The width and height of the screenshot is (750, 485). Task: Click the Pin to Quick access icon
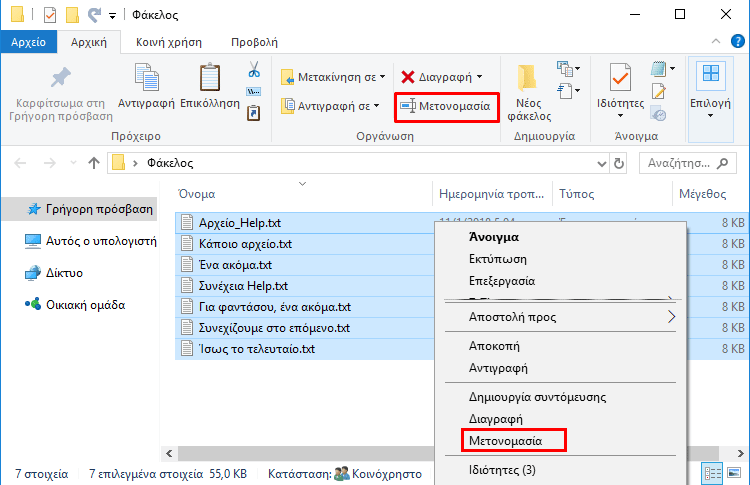pyautogui.click(x=61, y=77)
